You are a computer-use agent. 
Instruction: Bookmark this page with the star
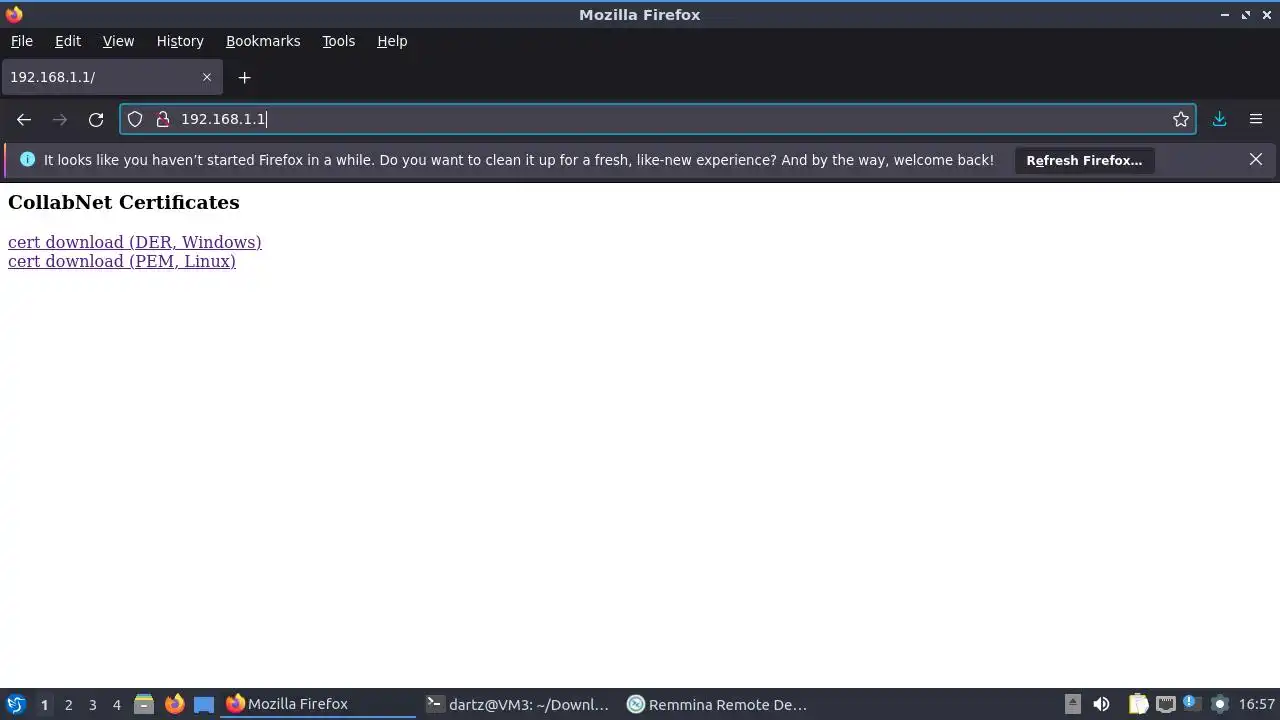pyautogui.click(x=1181, y=119)
